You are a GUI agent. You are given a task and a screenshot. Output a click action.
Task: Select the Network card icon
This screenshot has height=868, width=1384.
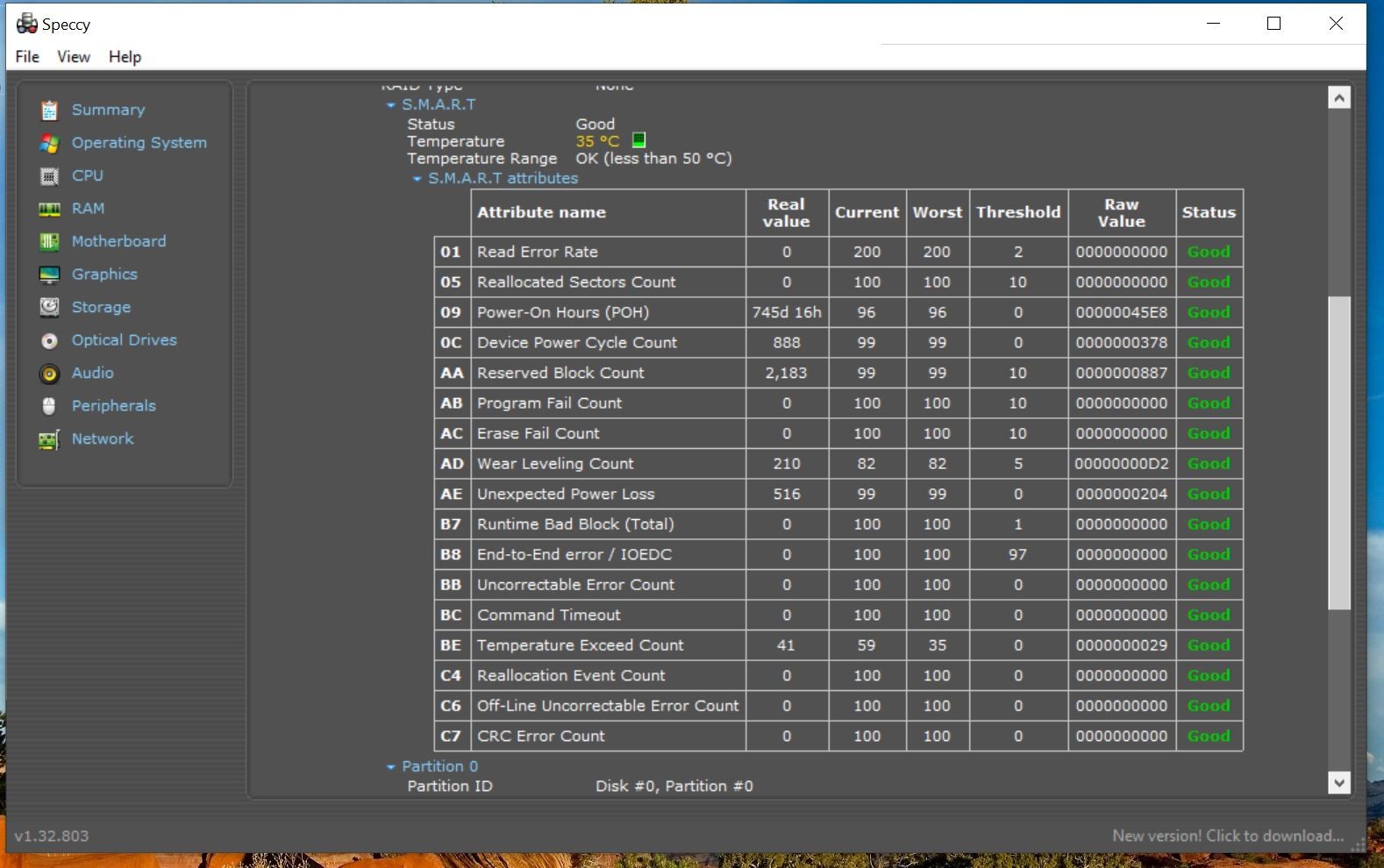(x=49, y=439)
